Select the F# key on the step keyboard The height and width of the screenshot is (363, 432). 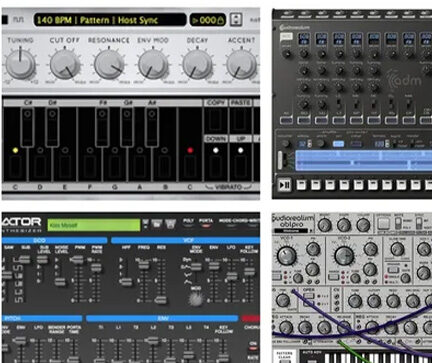click(x=102, y=127)
